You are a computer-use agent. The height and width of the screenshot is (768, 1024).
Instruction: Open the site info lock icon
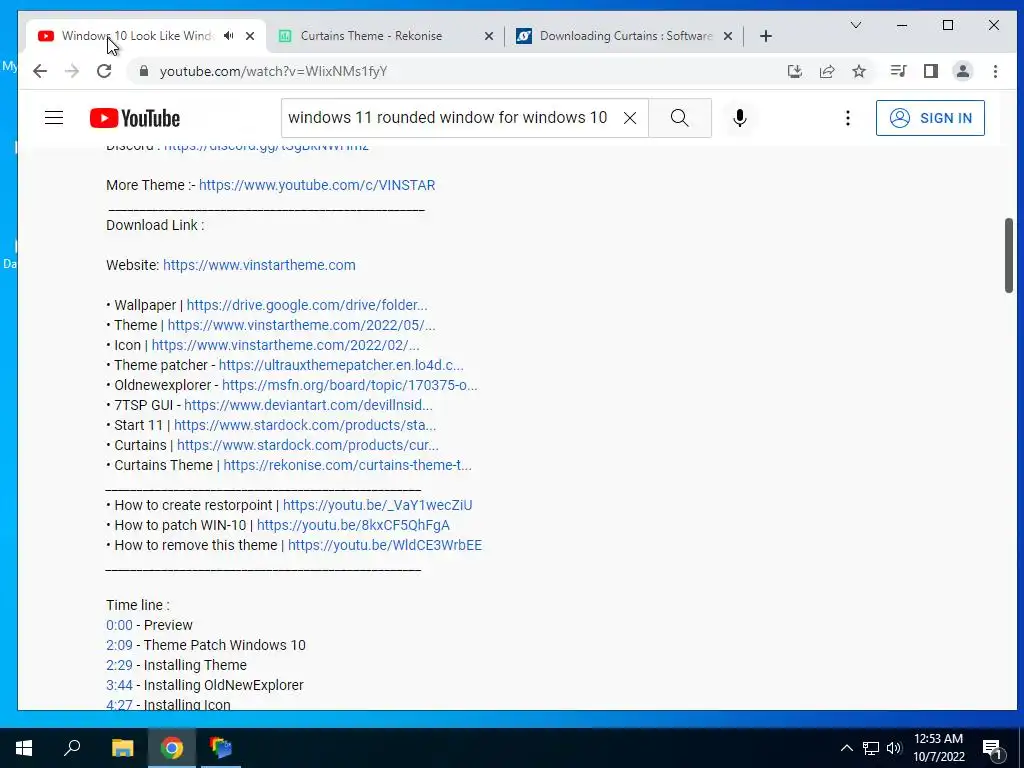144,71
